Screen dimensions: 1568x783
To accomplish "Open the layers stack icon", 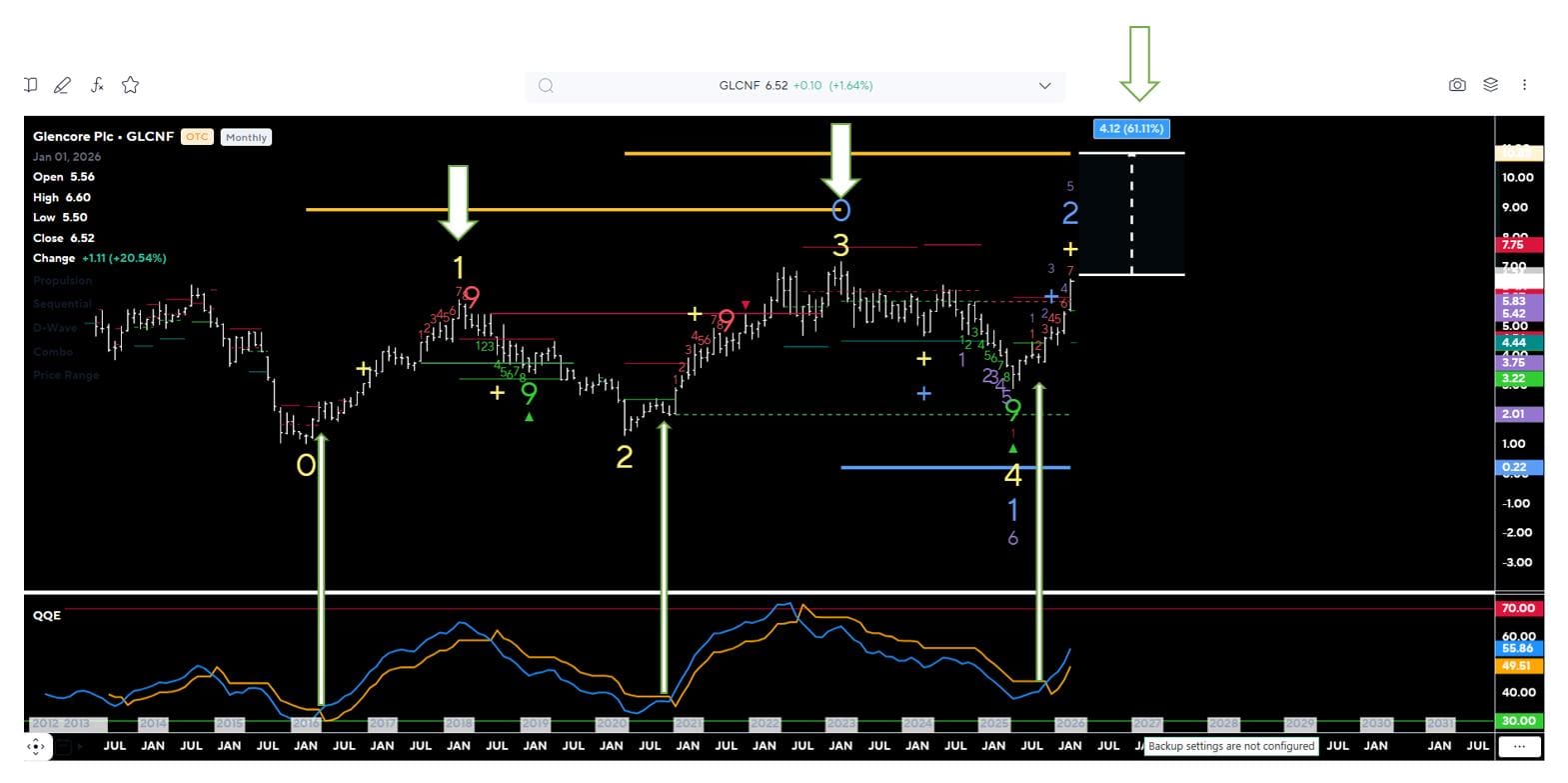I will coord(1490,86).
